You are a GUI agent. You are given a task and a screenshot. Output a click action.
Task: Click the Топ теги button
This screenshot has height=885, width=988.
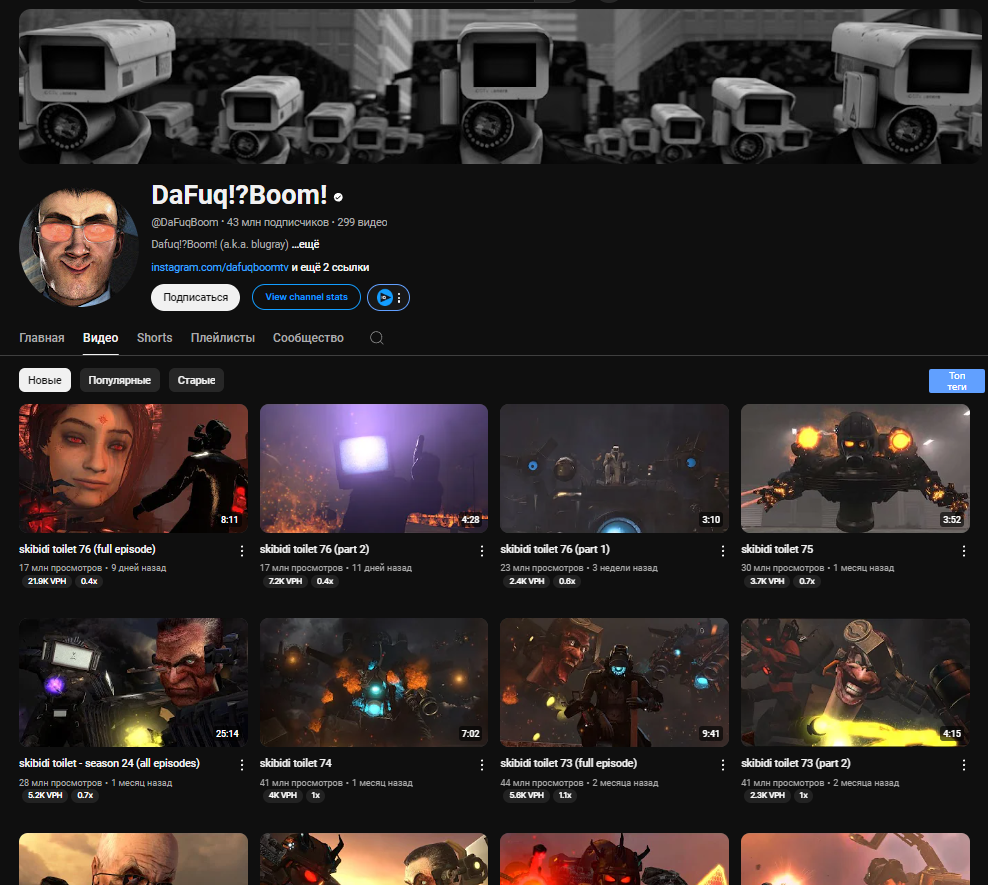(x=956, y=381)
